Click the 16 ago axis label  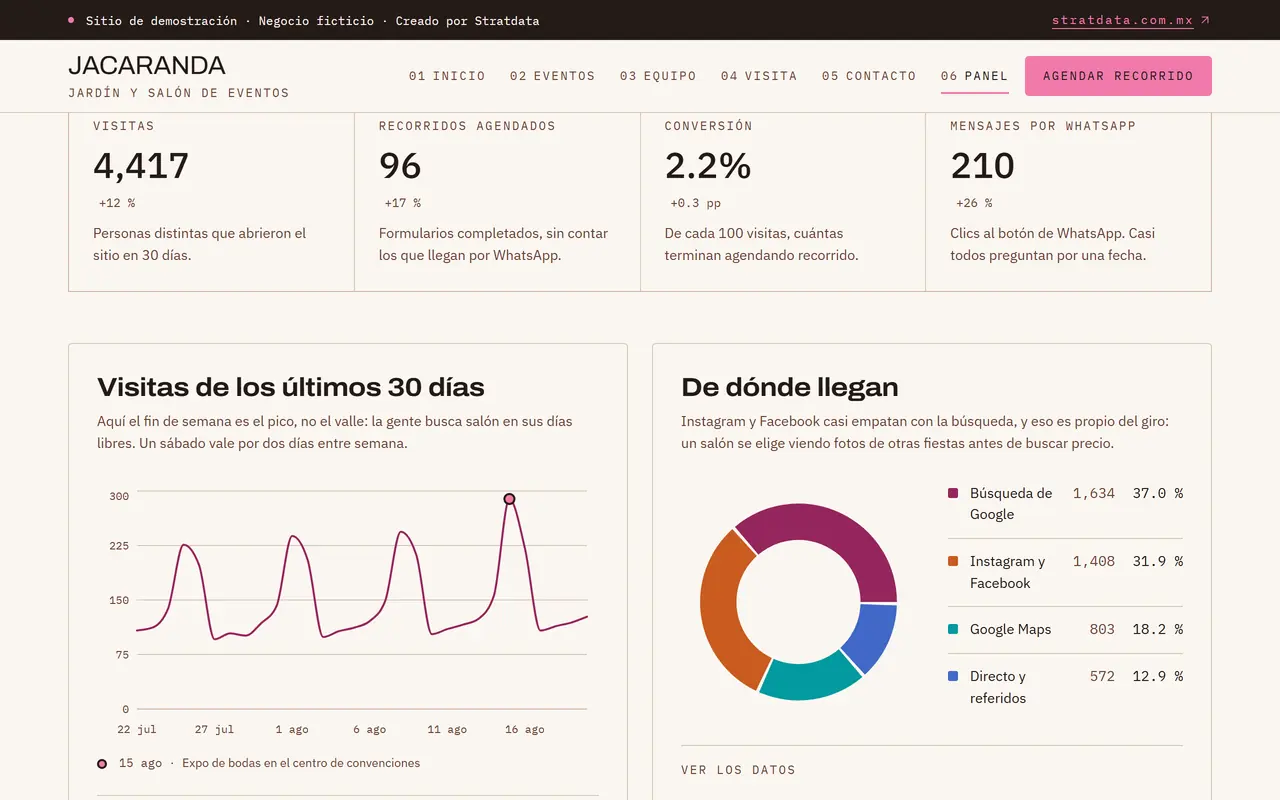[x=525, y=730]
